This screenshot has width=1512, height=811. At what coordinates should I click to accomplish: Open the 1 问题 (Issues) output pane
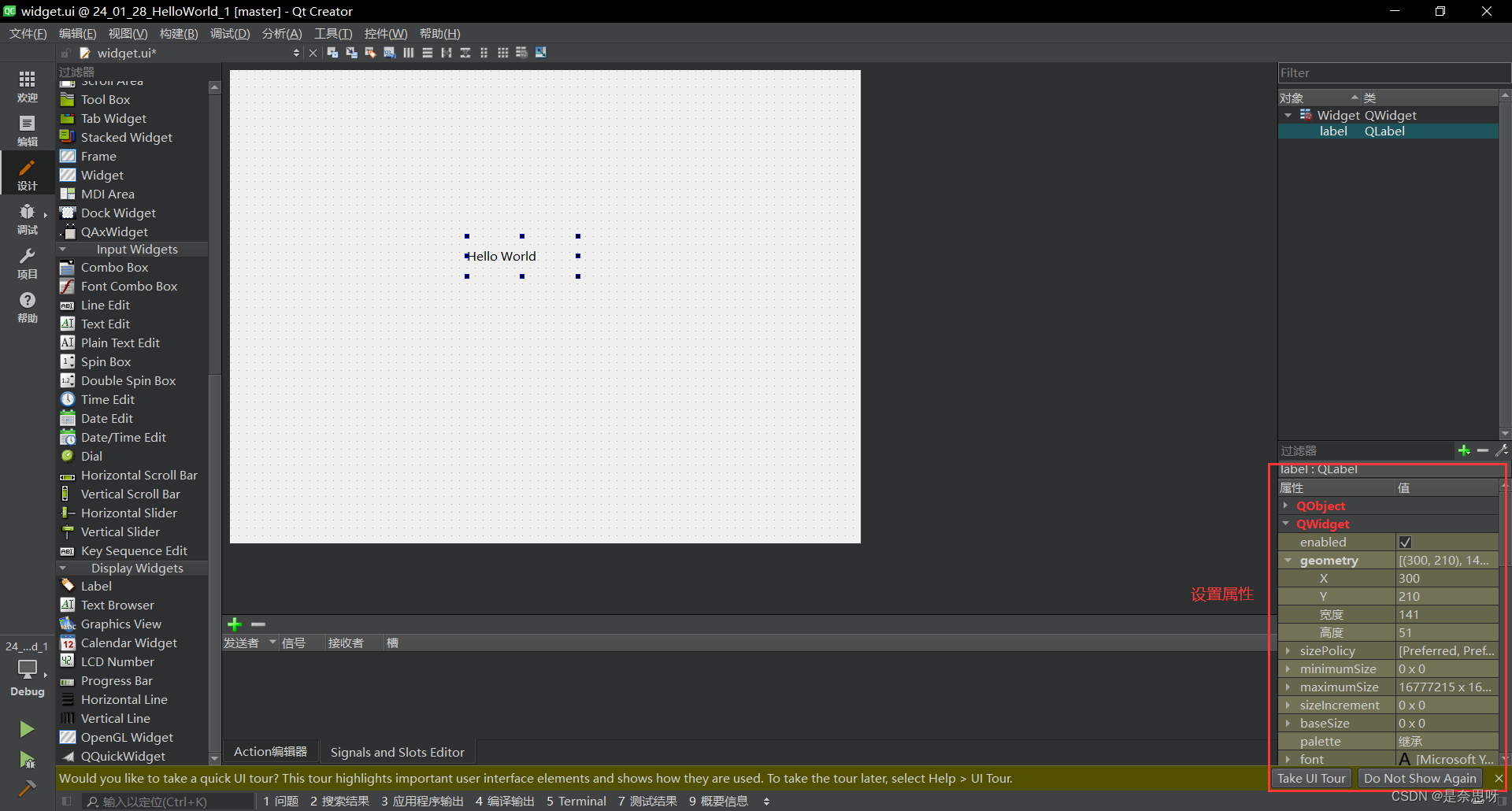281,802
